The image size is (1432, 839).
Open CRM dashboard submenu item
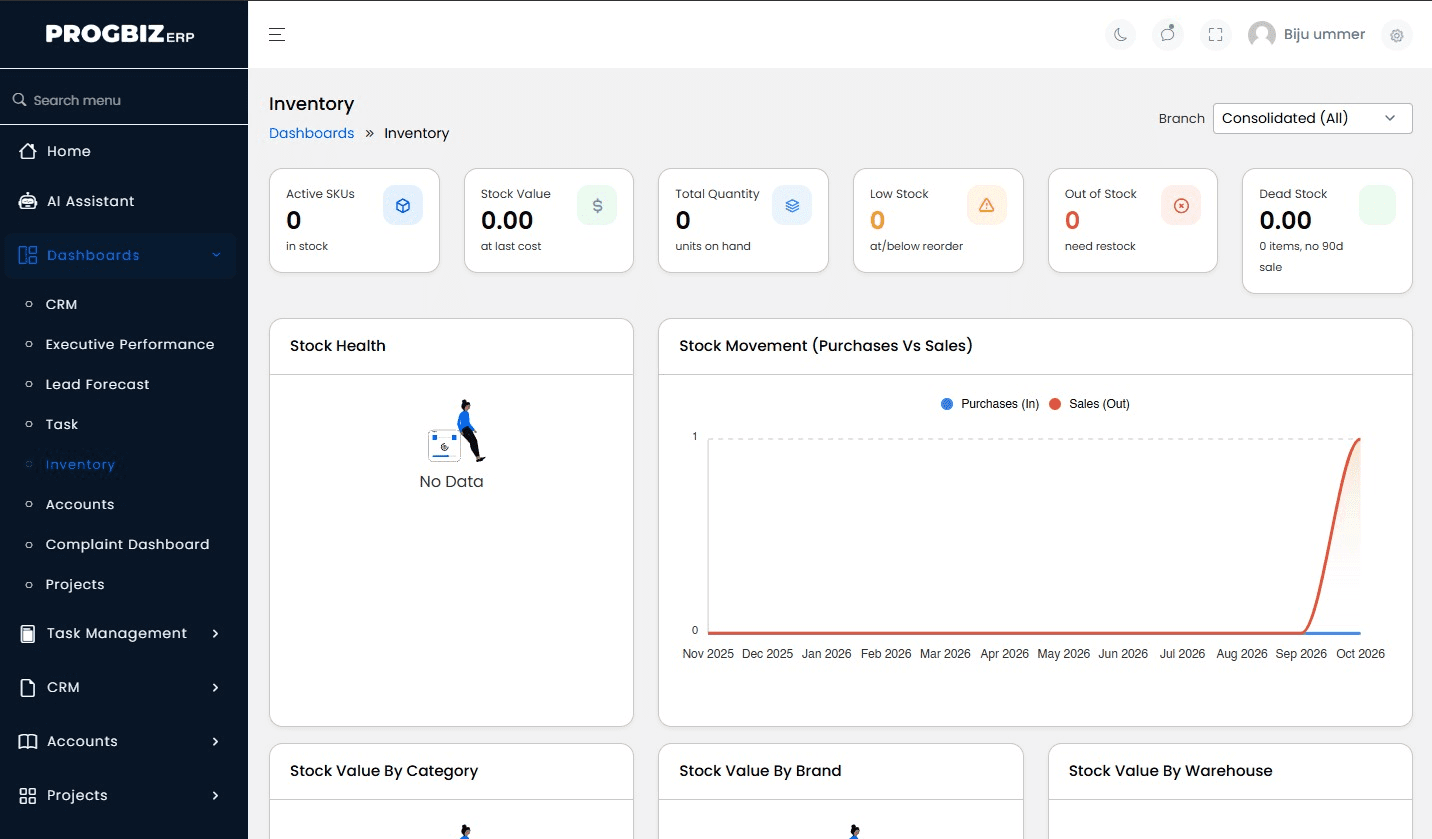[x=61, y=304]
